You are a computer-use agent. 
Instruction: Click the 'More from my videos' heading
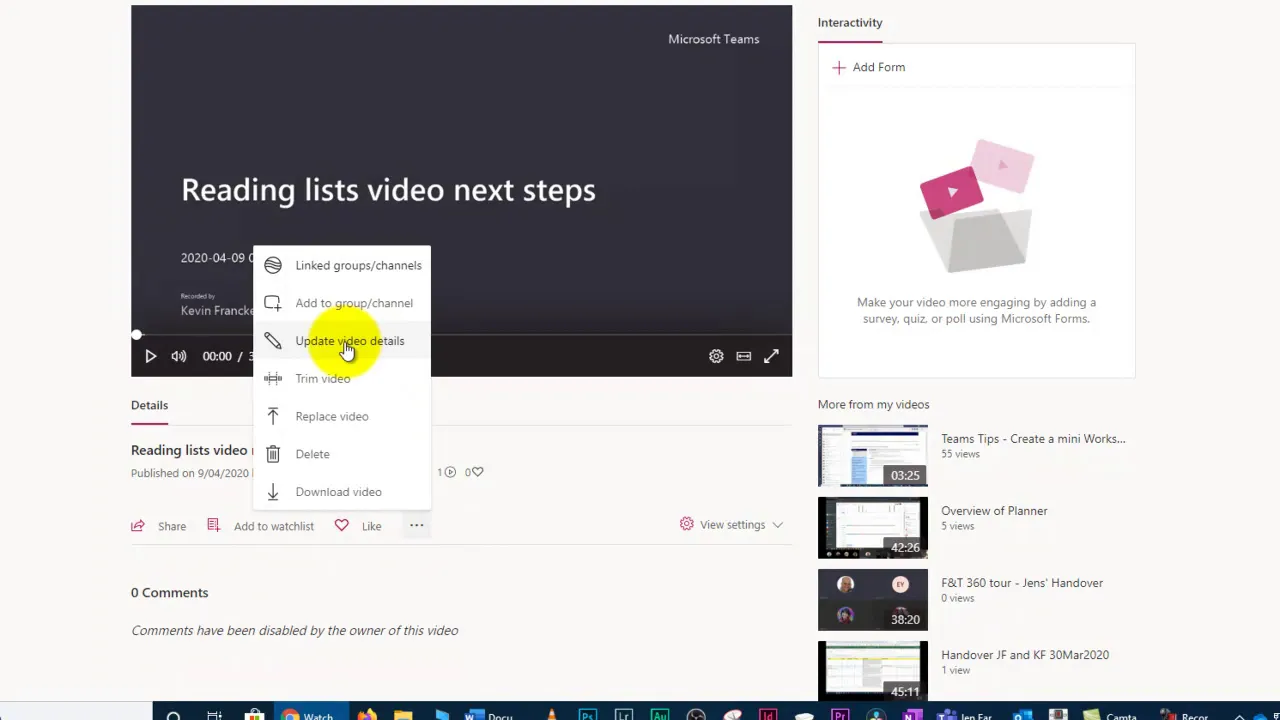tap(874, 405)
